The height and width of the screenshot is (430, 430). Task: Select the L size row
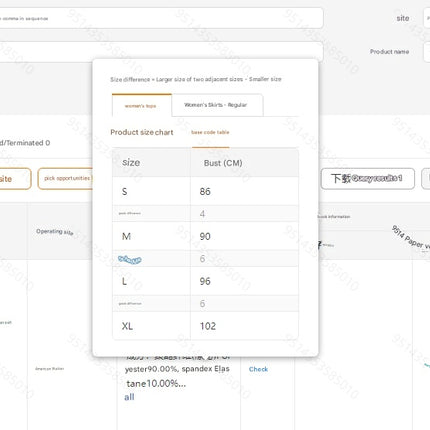tap(205, 281)
